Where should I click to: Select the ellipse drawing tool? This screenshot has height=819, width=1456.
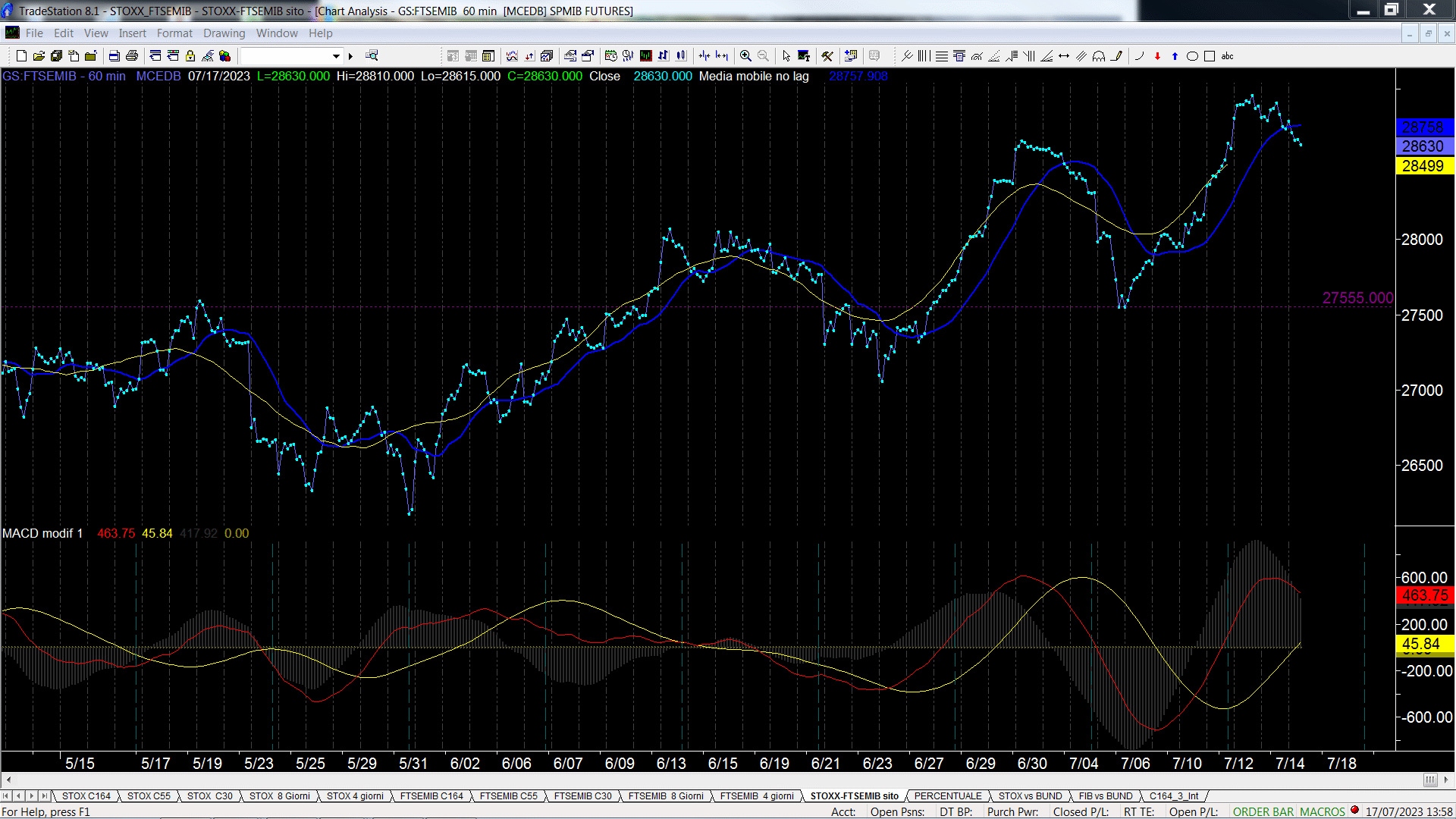(1192, 56)
